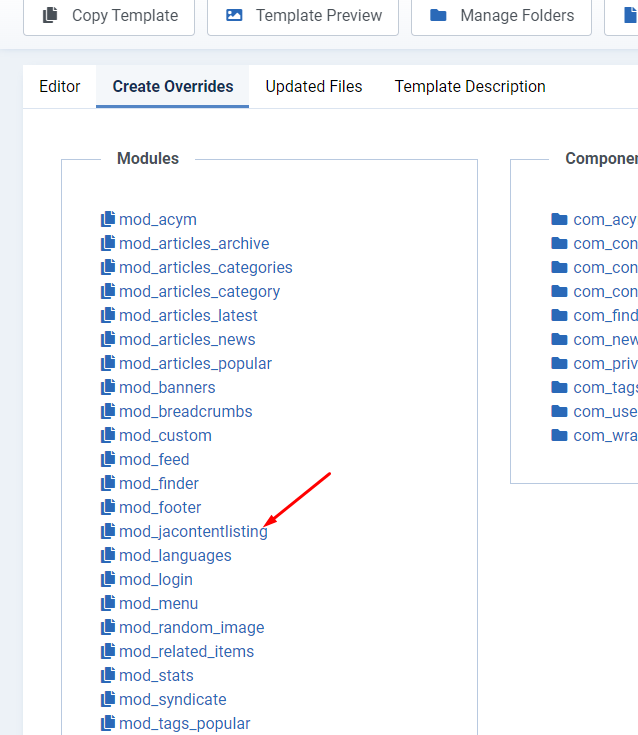Screen dimensions: 638x735
Task: Click the copy icon beside mod_acym
Action: tap(108, 219)
